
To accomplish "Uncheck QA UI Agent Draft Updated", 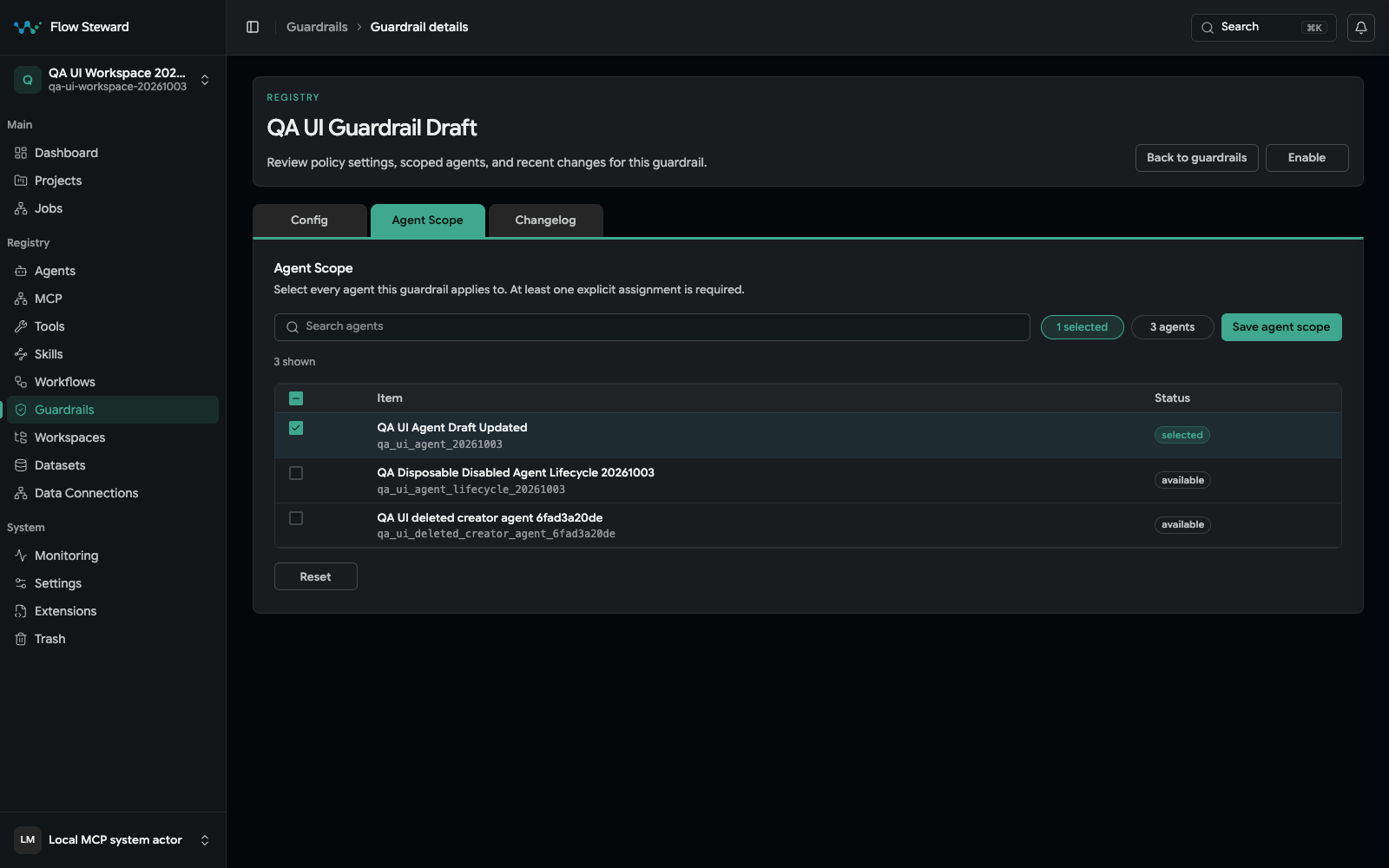I will (x=296, y=428).
